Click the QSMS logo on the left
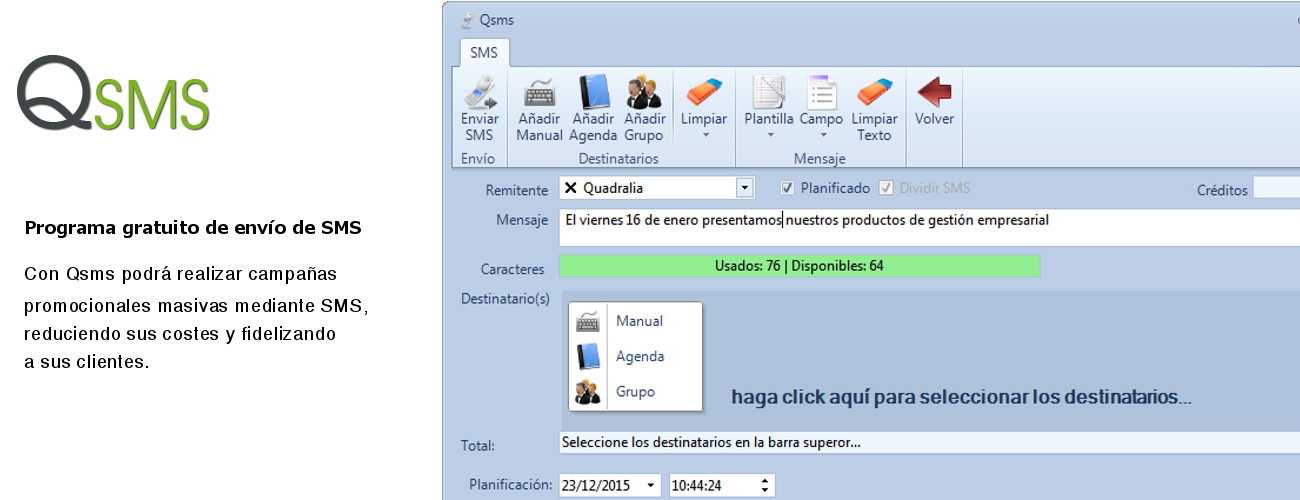 114,94
